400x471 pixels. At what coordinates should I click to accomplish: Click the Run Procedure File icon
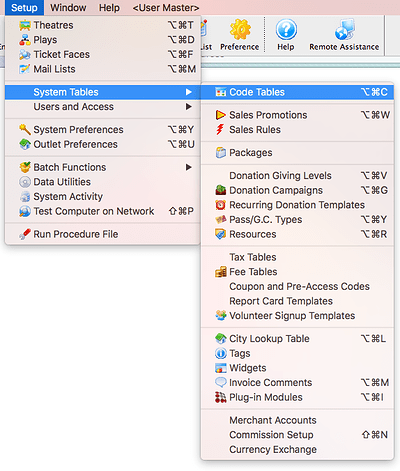pyautogui.click(x=25, y=234)
